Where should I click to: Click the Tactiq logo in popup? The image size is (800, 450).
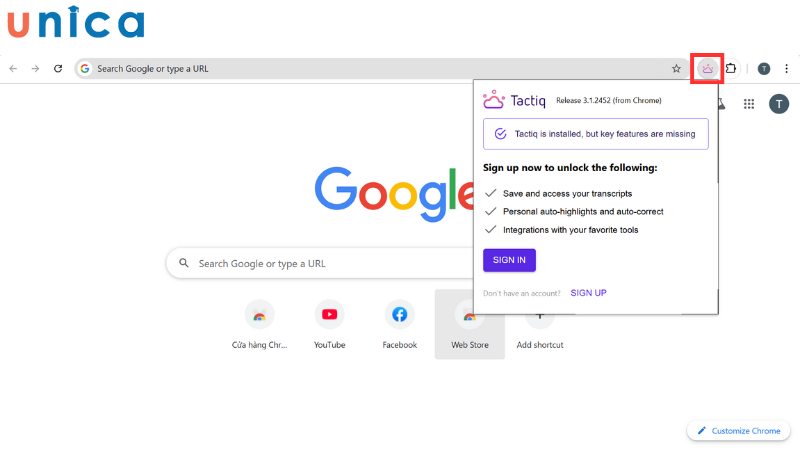[x=514, y=100]
